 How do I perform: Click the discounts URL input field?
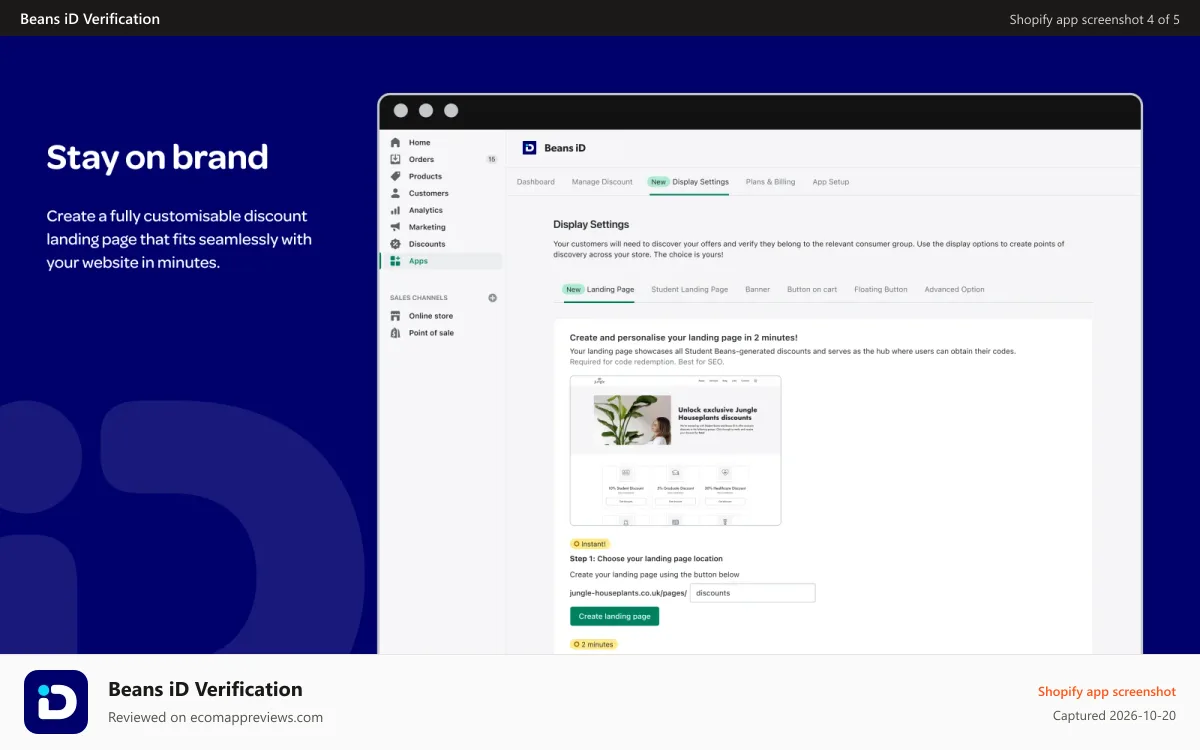pos(753,593)
